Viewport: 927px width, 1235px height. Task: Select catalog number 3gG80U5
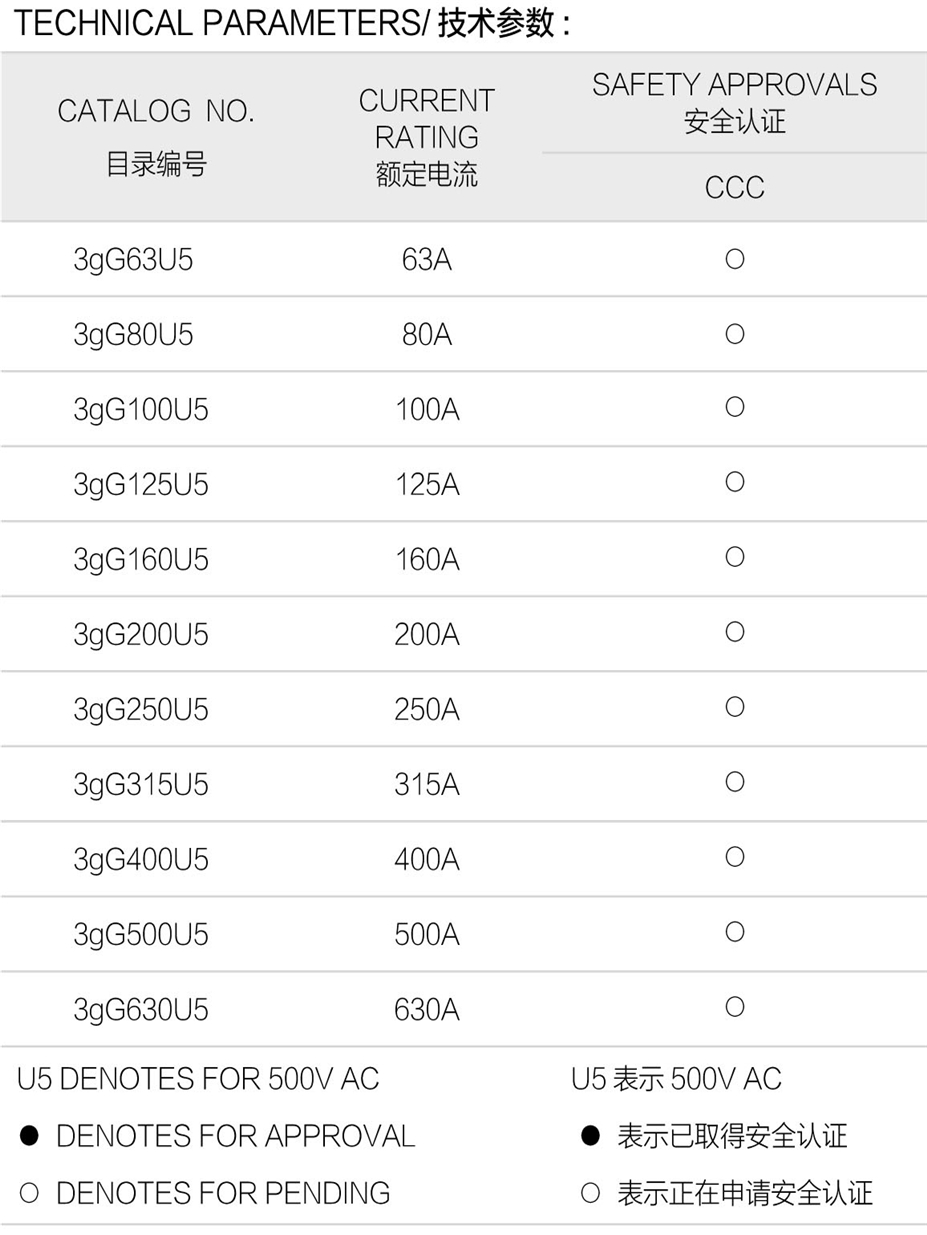133,335
